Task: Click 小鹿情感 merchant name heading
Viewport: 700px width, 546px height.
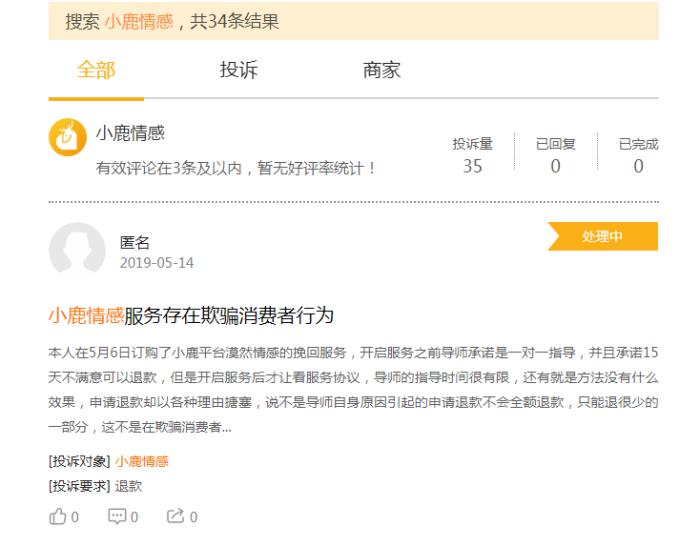Action: click(x=130, y=134)
